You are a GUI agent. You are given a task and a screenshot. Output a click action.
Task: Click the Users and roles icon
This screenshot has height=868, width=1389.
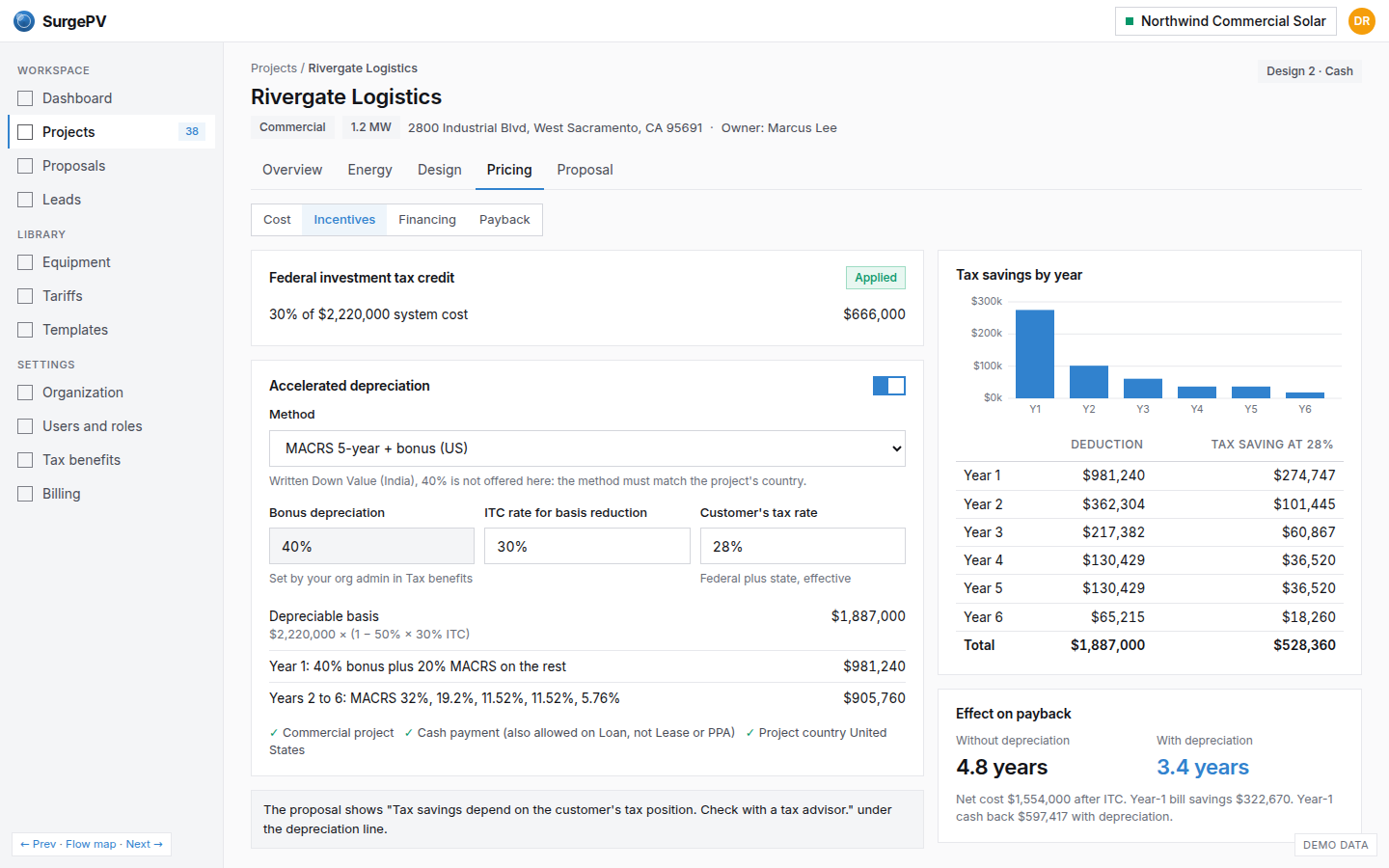pos(25,426)
